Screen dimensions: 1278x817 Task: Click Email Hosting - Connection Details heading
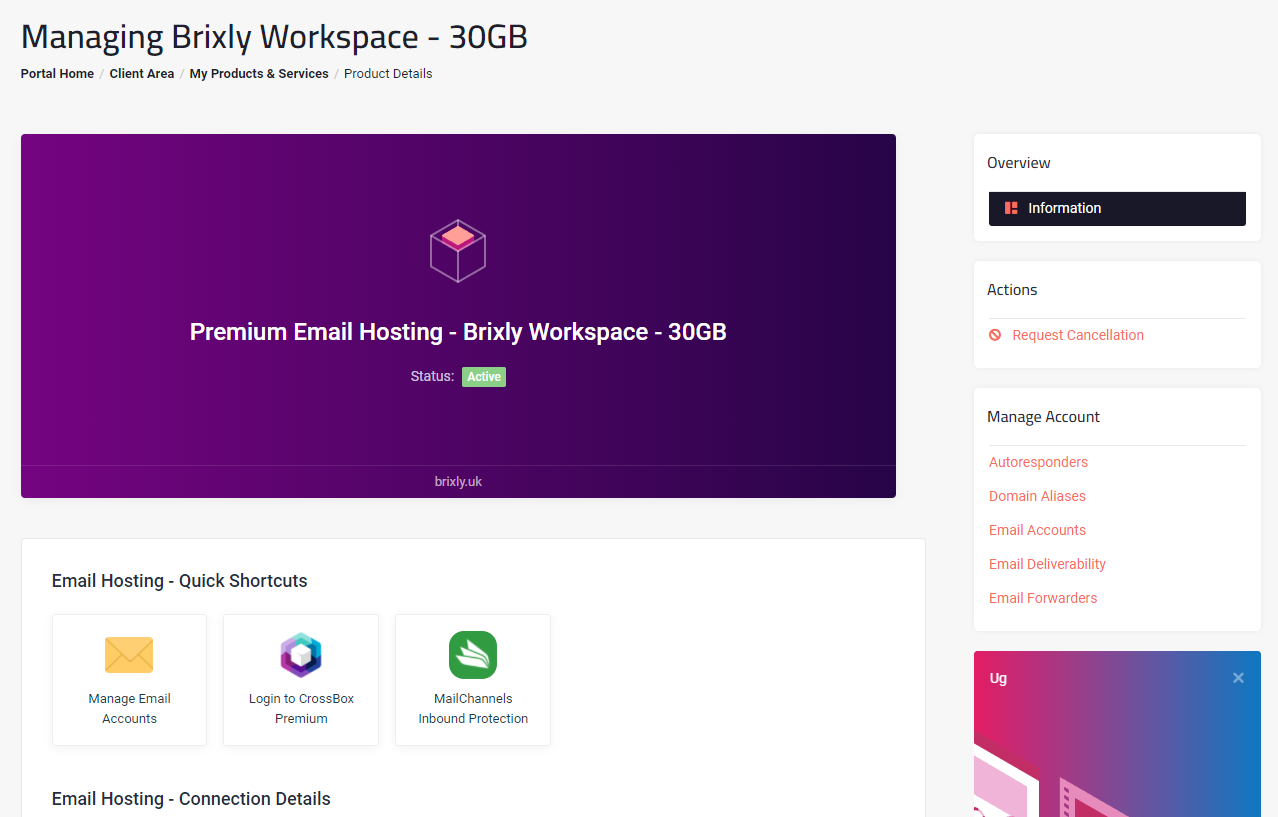pyautogui.click(x=191, y=799)
